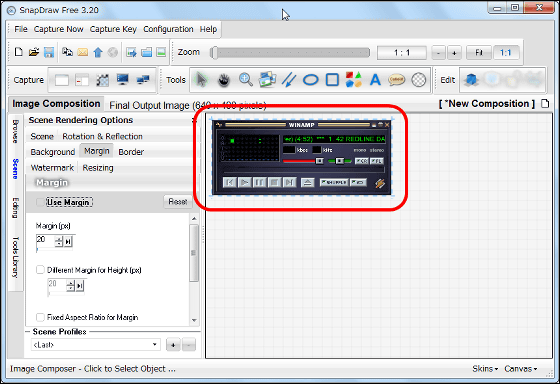This screenshot has width=560, height=384.
Task: Capture multiple monitors icon
Action: (x=143, y=79)
